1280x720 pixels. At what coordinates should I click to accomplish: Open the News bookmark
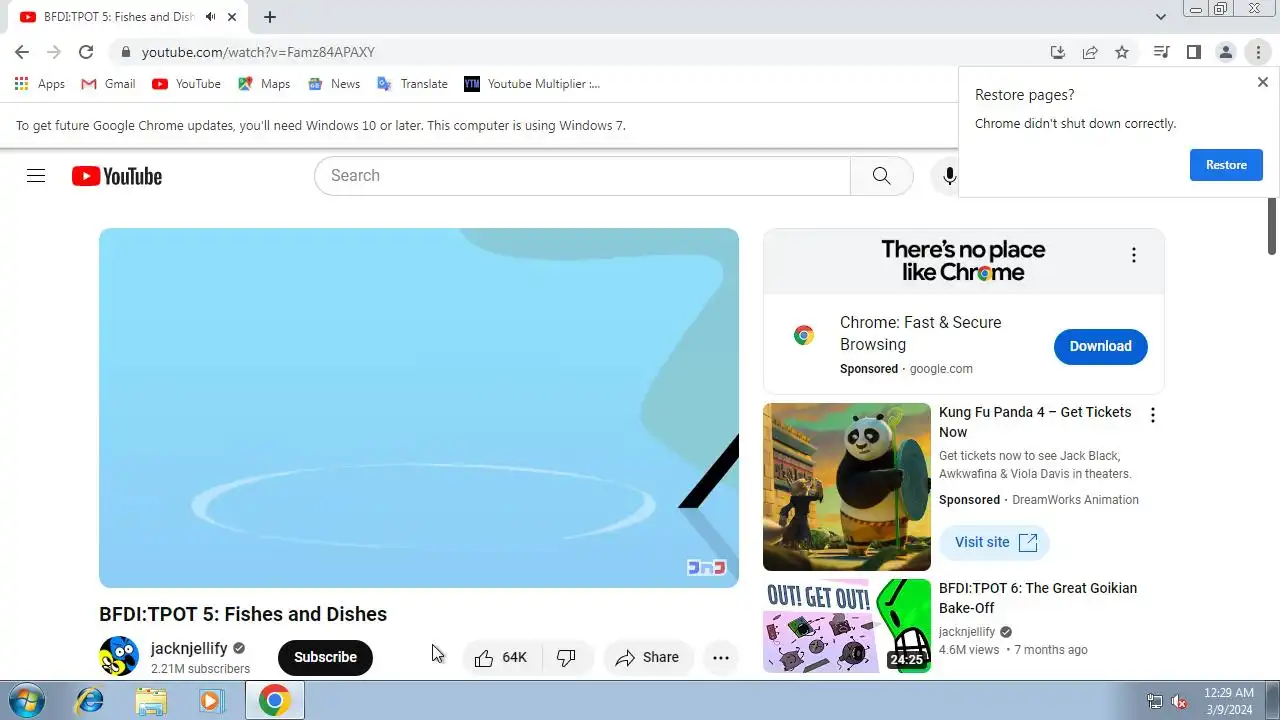pos(334,84)
